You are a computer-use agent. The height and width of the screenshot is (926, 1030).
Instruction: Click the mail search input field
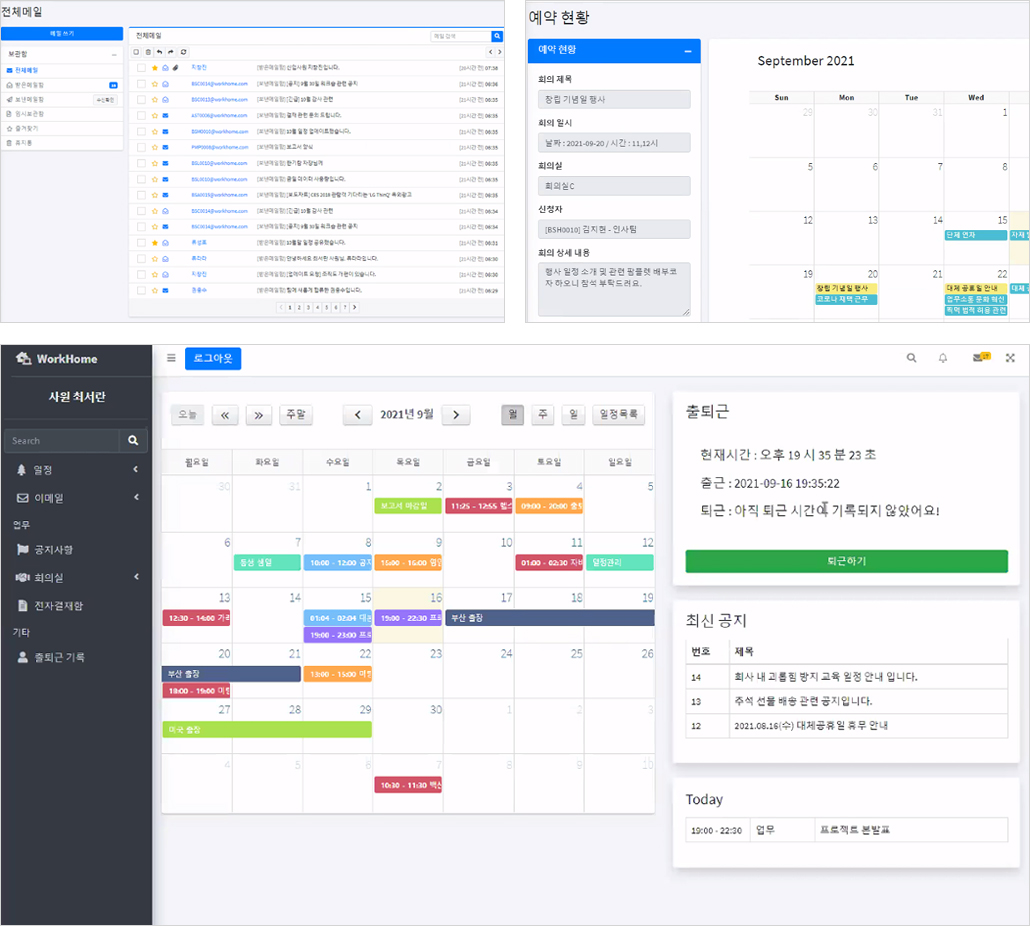tap(460, 36)
